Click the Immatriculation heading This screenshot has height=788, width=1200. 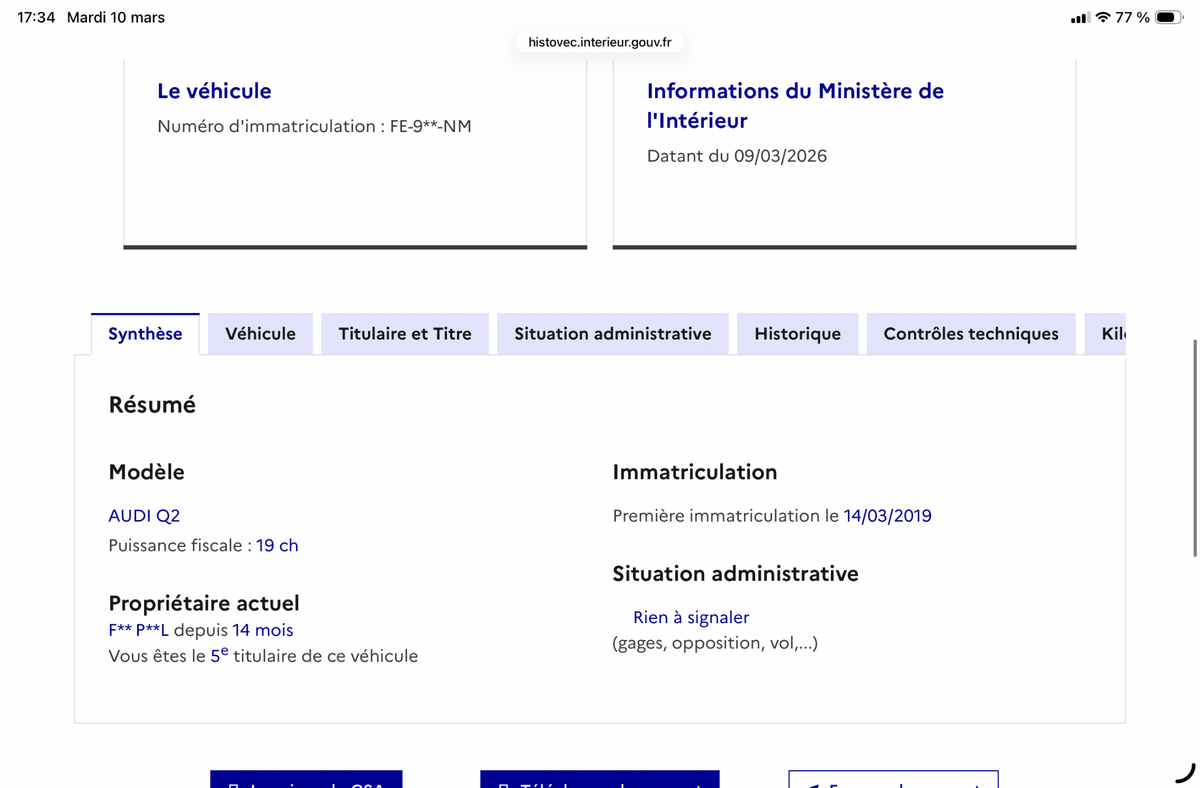click(695, 472)
